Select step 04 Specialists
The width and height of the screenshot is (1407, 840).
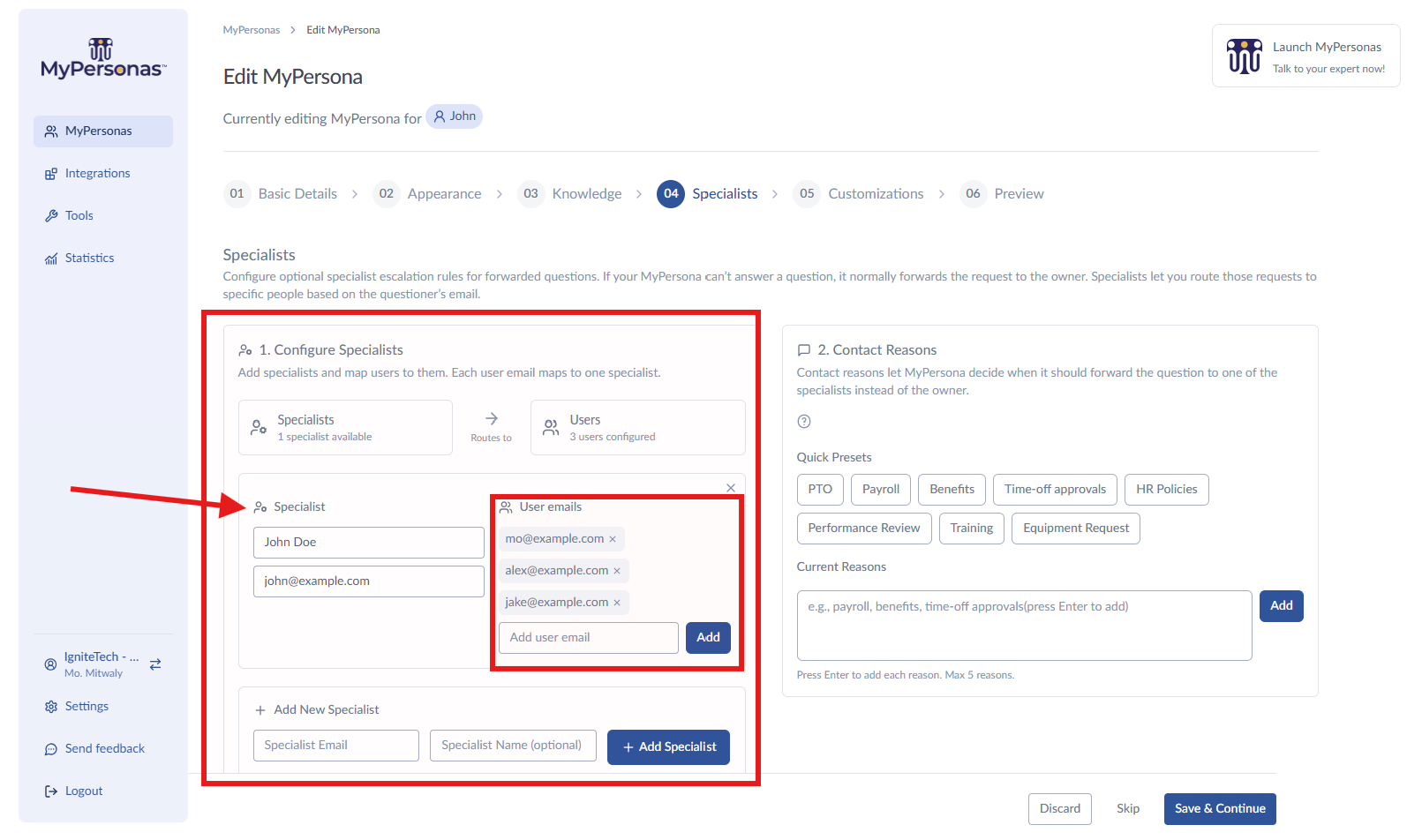[707, 194]
